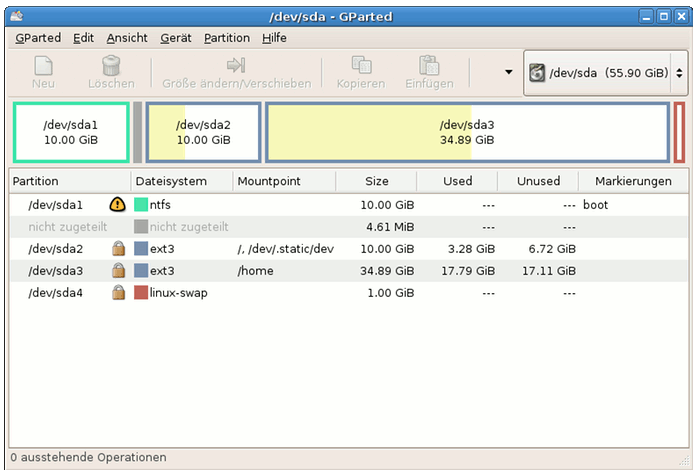The width and height of the screenshot is (696, 473).
Task: Click the green ntfs color swatch
Action: (x=141, y=205)
